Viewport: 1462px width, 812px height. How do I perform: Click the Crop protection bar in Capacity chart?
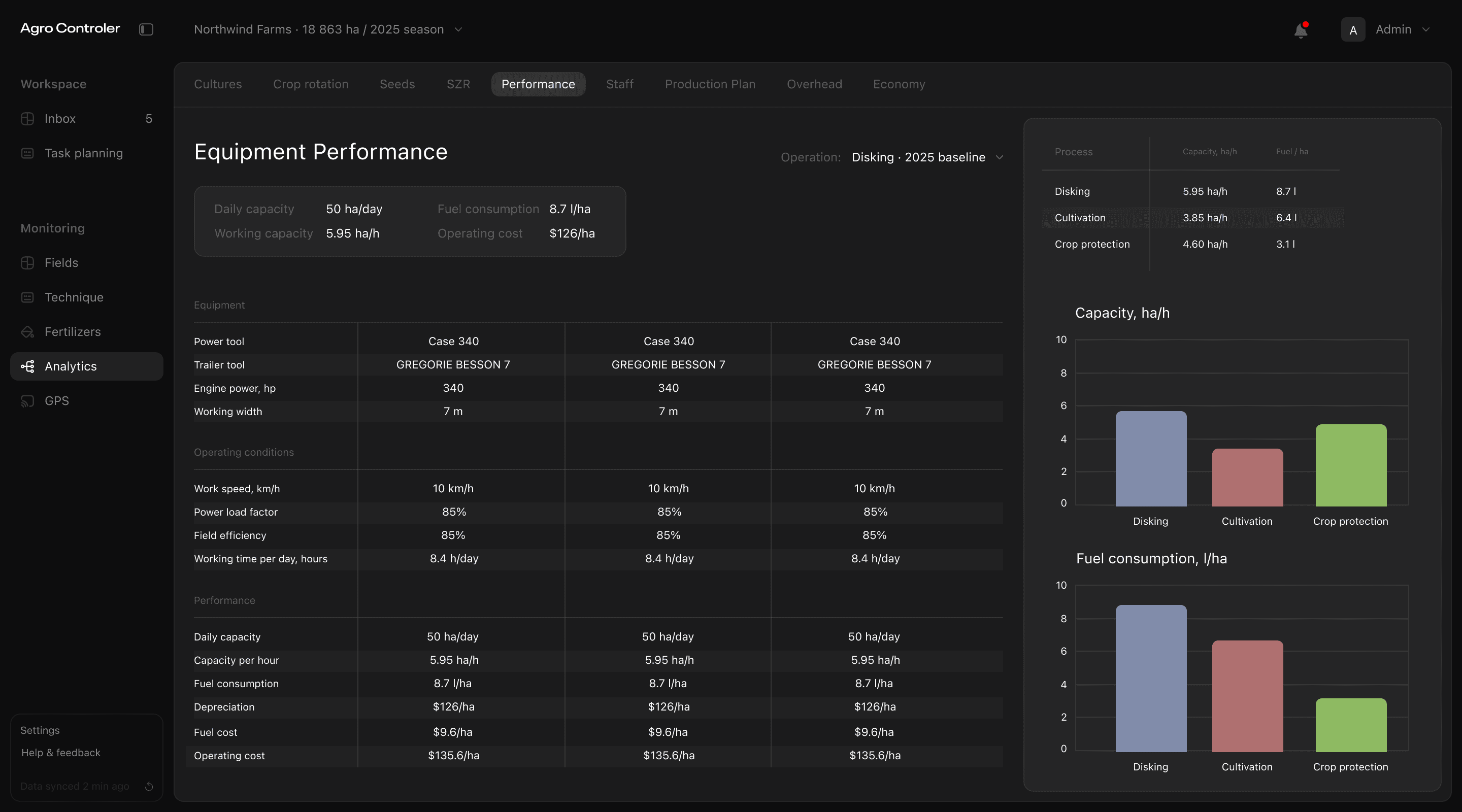pos(1351,465)
